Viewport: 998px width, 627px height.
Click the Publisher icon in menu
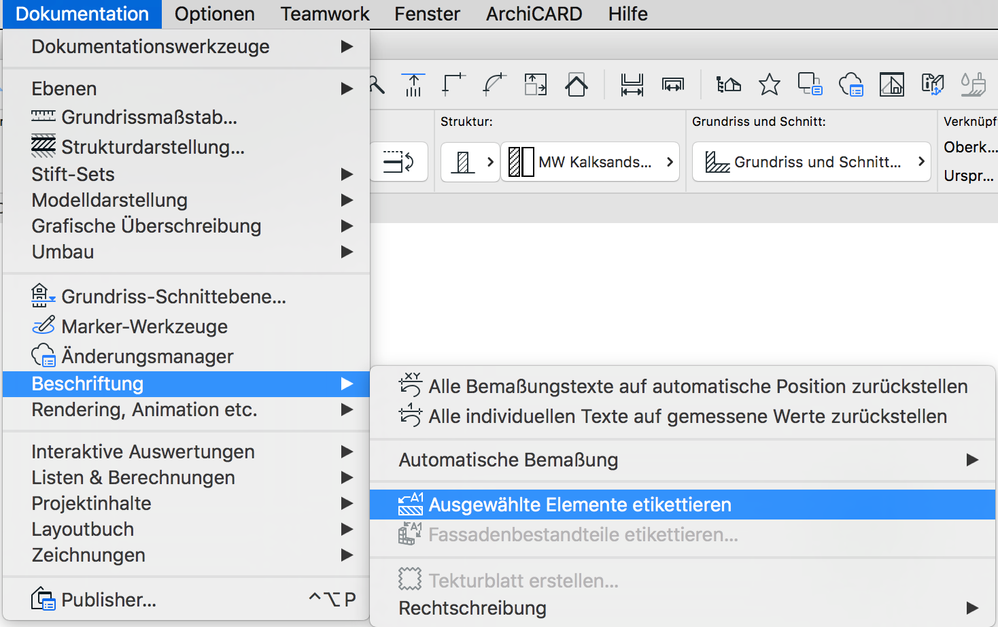[x=43, y=599]
